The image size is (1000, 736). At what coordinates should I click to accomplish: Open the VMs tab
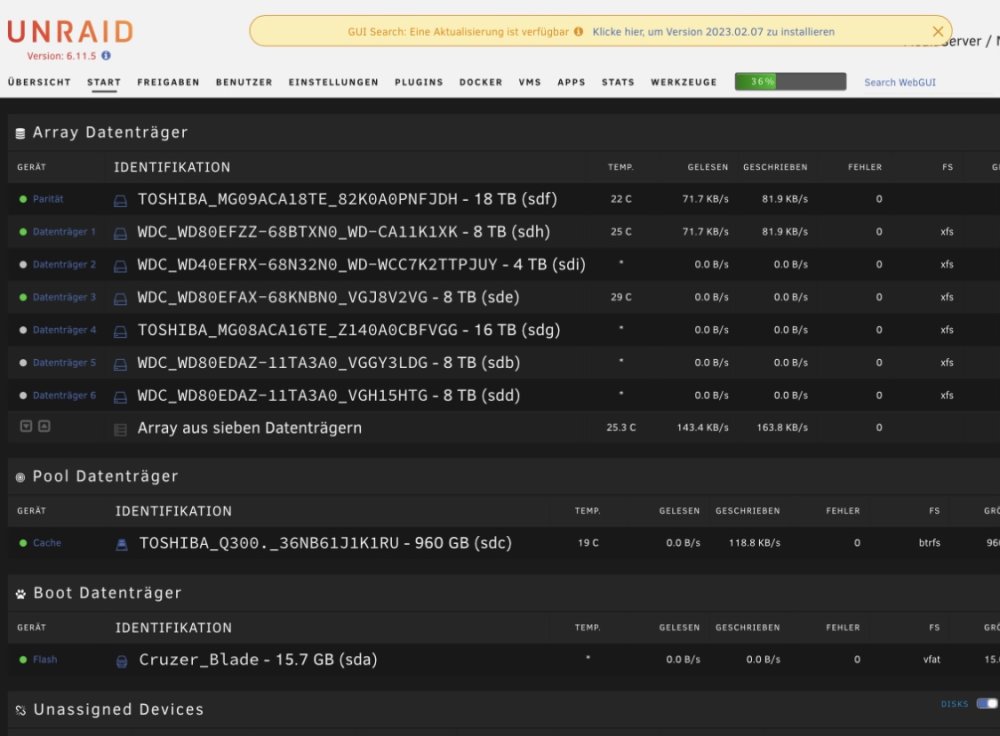point(529,82)
